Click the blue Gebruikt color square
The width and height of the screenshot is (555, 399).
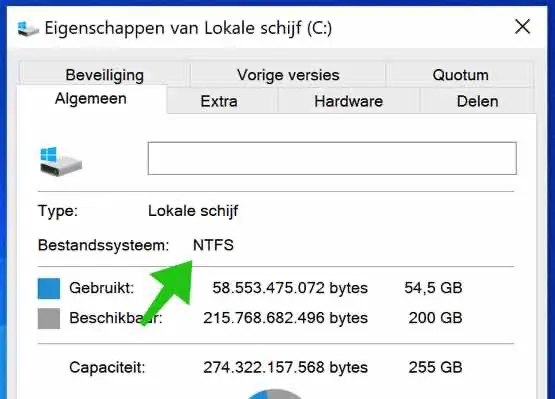pyautogui.click(x=49, y=289)
